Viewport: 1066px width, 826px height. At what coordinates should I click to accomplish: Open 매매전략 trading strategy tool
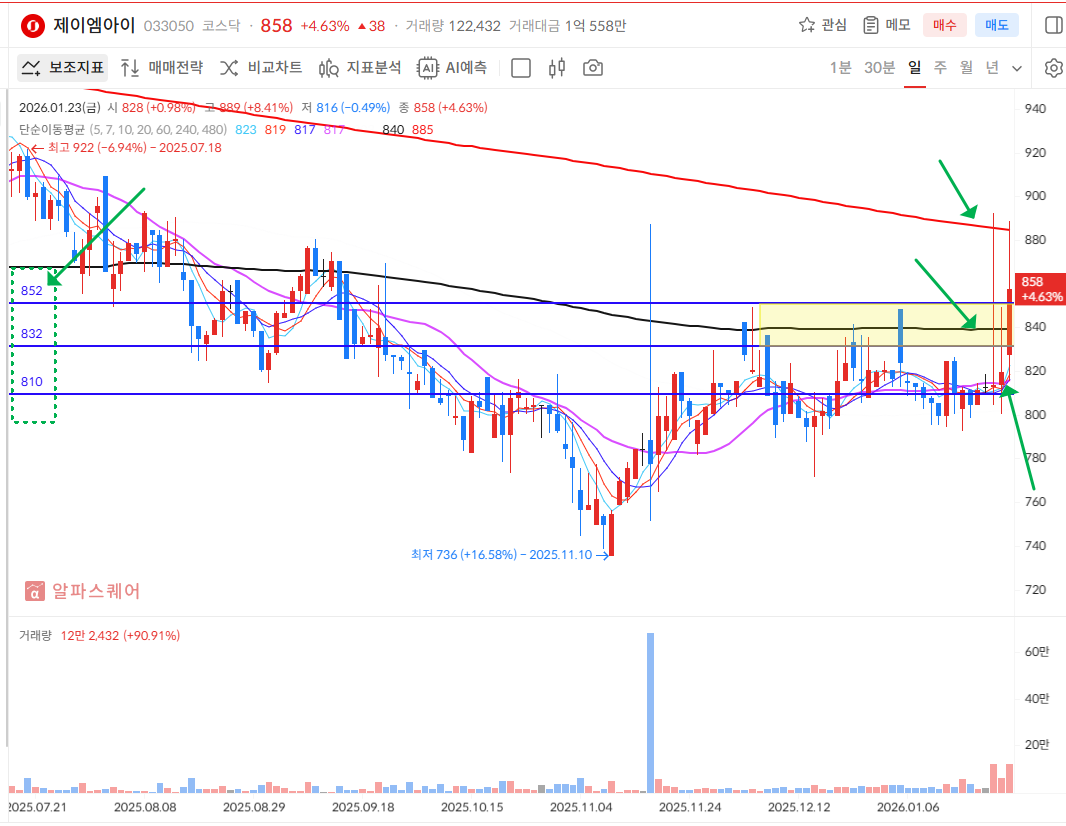pos(161,68)
